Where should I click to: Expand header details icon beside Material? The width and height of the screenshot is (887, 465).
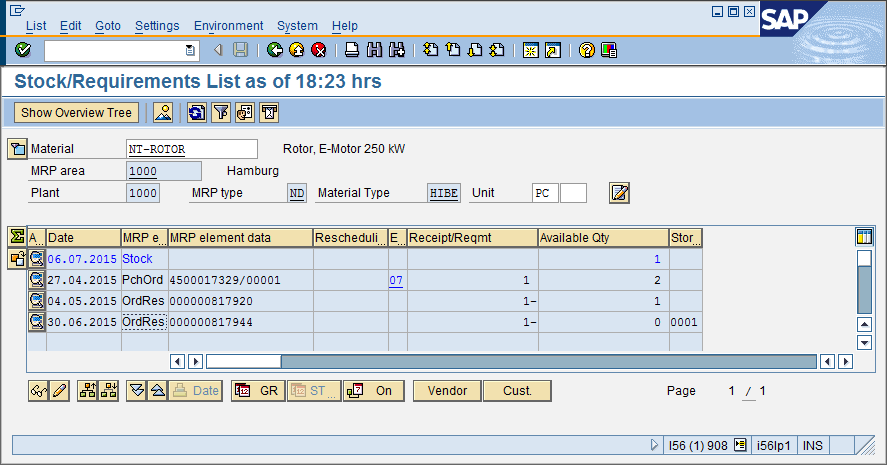click(x=17, y=149)
